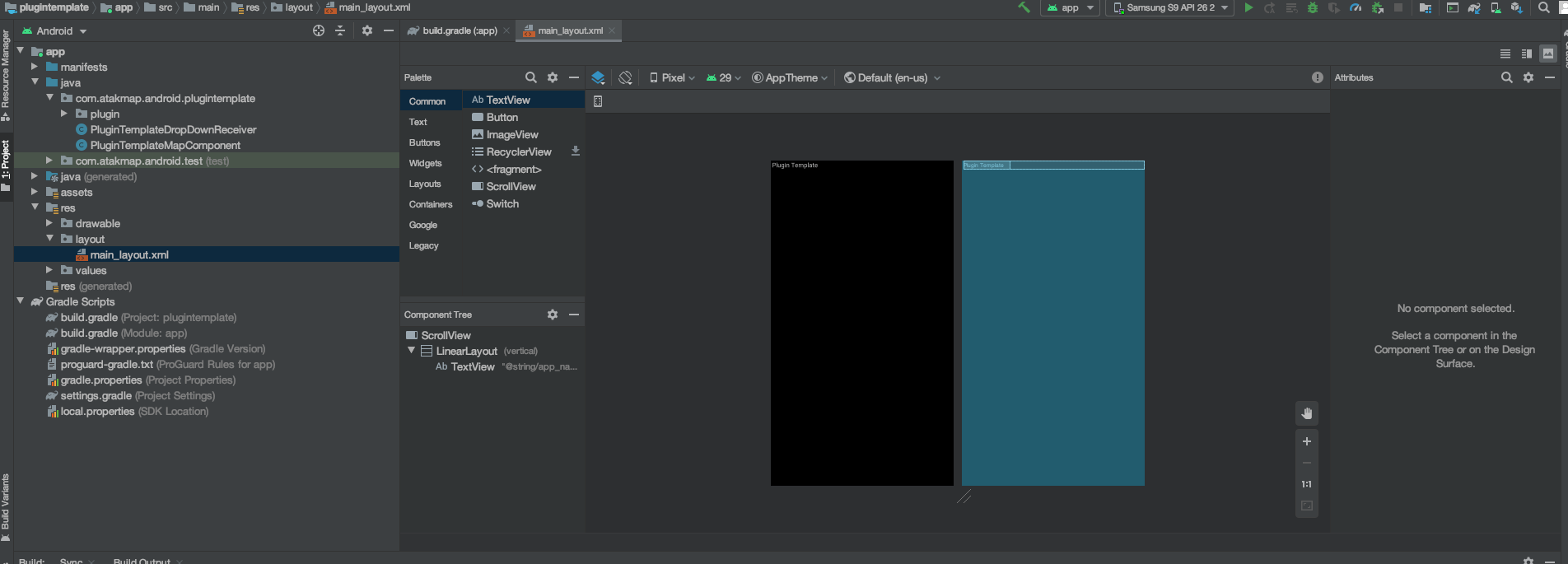Select the main_layout.xml editor tab
1568x564 pixels.
click(570, 30)
